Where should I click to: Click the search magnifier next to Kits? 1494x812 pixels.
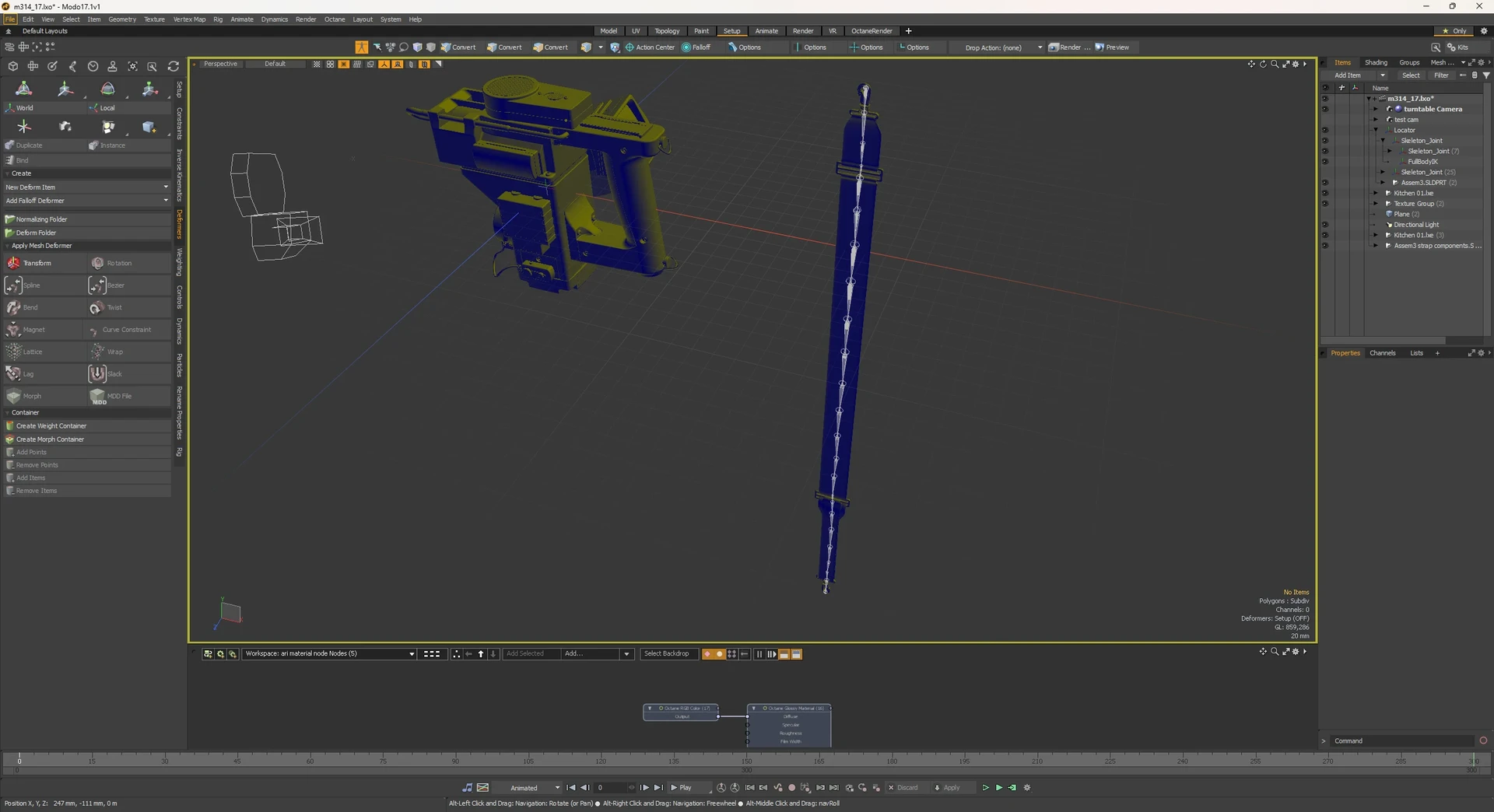click(x=1436, y=47)
